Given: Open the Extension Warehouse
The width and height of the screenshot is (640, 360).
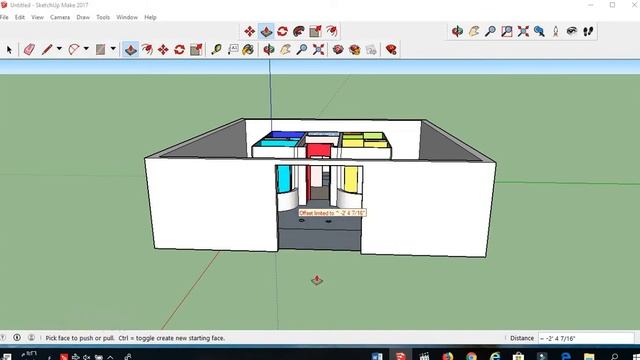Looking at the screenshot, I should coord(355,50).
